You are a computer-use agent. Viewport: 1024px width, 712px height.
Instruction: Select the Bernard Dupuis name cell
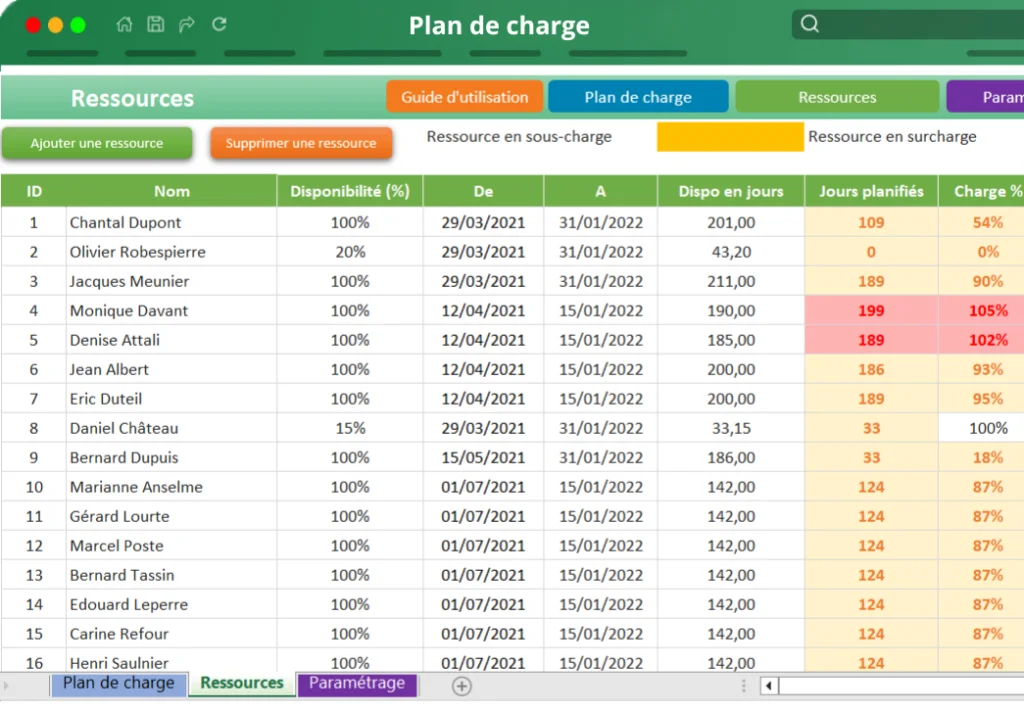[171, 458]
